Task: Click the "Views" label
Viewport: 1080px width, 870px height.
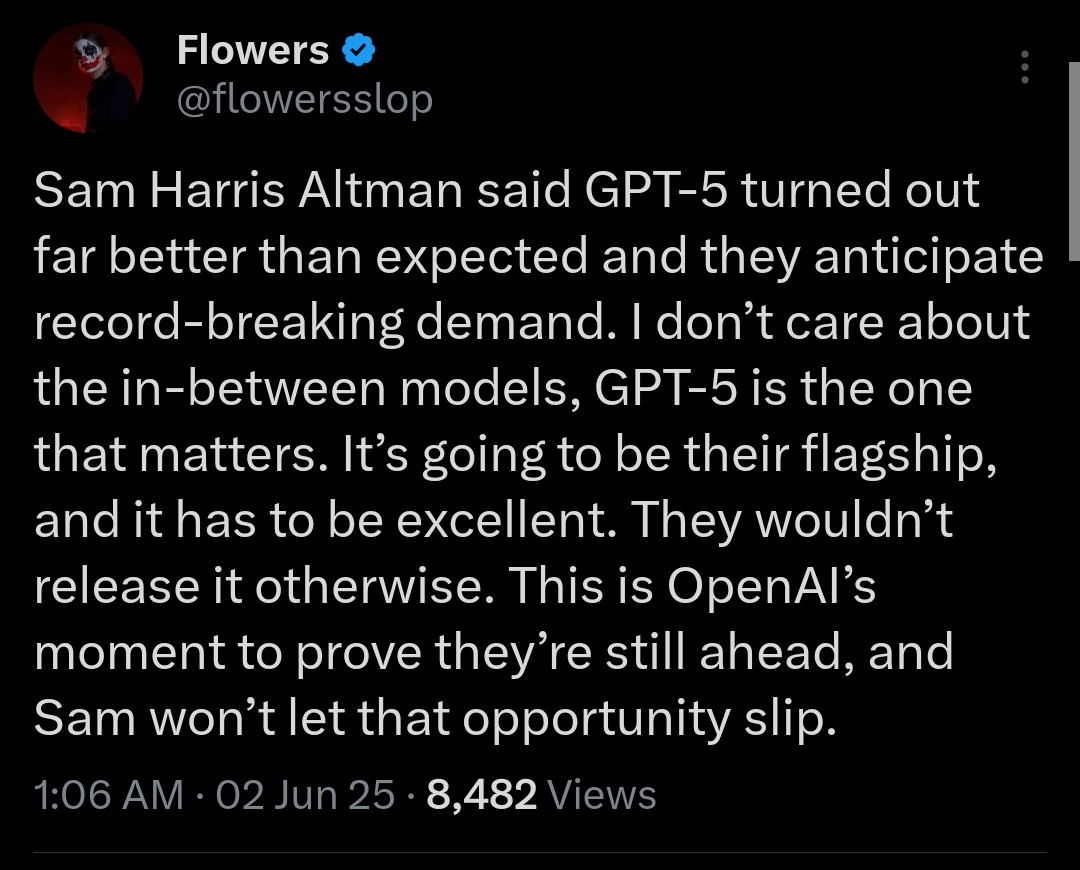Action: coord(603,795)
